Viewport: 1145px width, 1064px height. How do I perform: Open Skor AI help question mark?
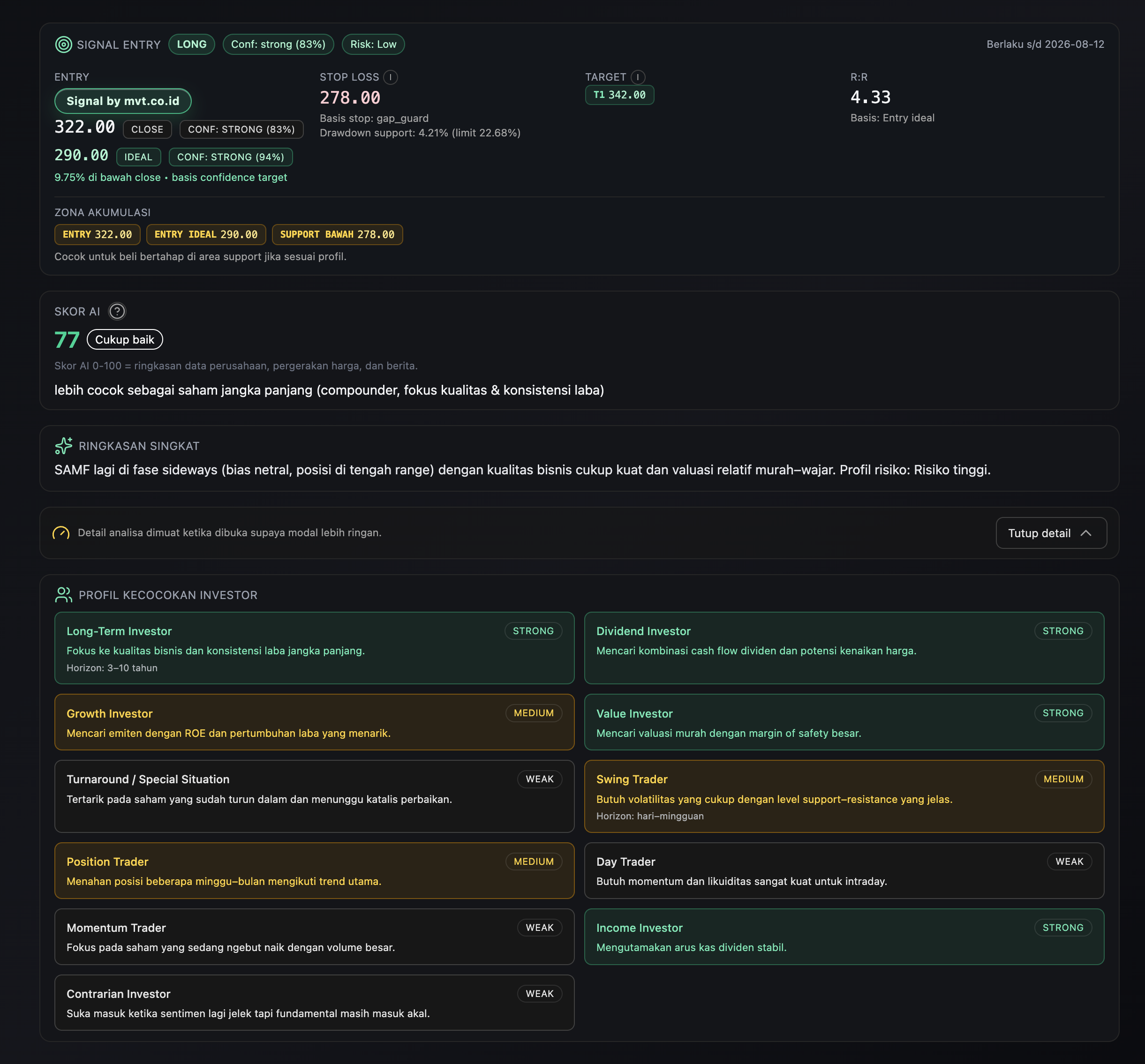point(117,312)
